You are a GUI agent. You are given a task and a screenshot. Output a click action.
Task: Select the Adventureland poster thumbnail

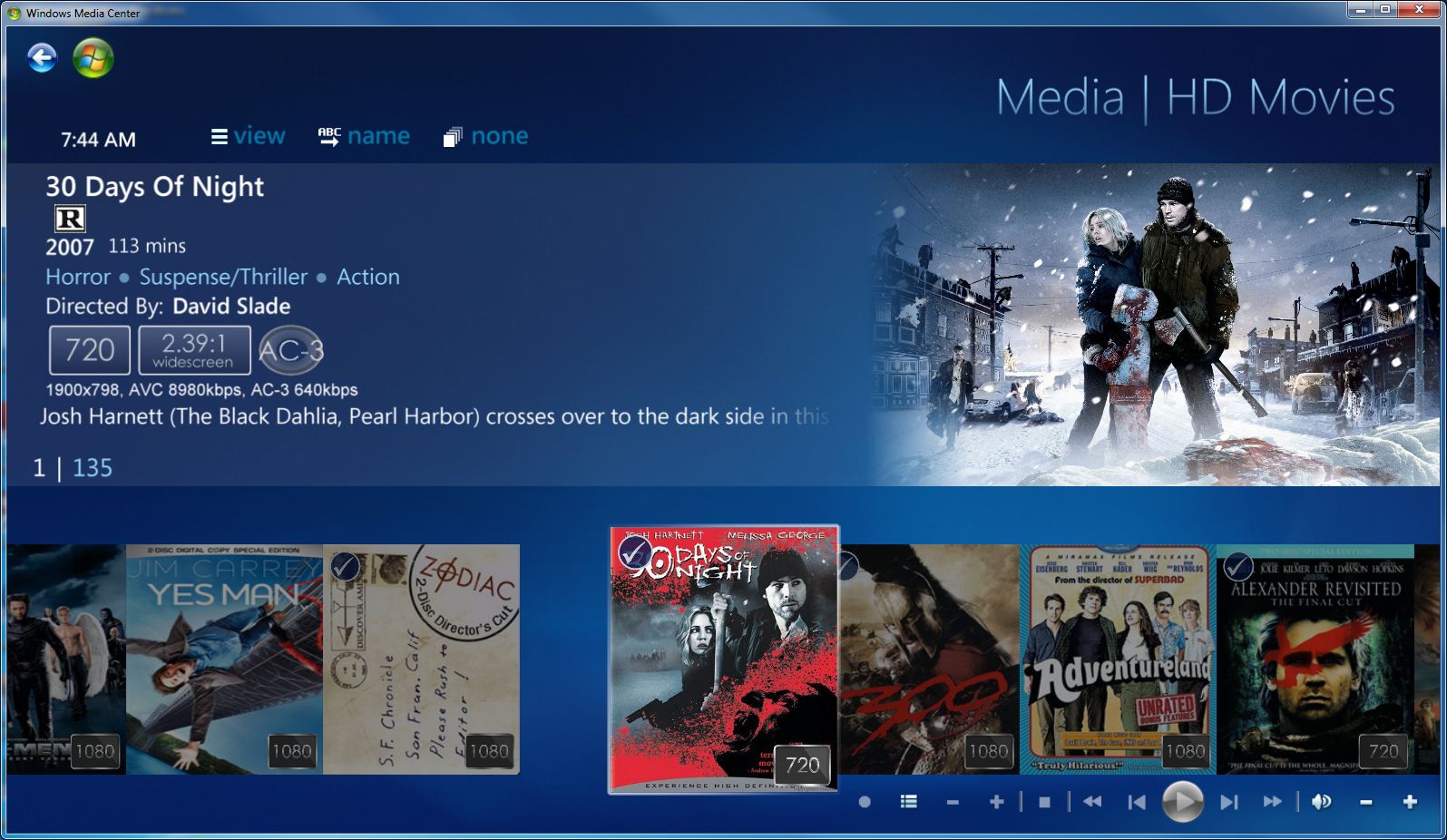point(1118,659)
